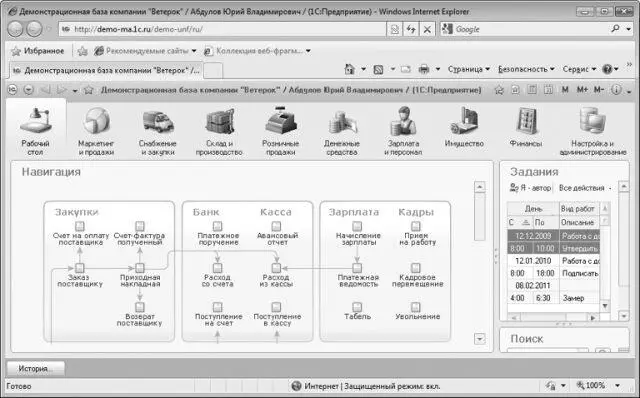Open the Денежные средства section

point(342,131)
